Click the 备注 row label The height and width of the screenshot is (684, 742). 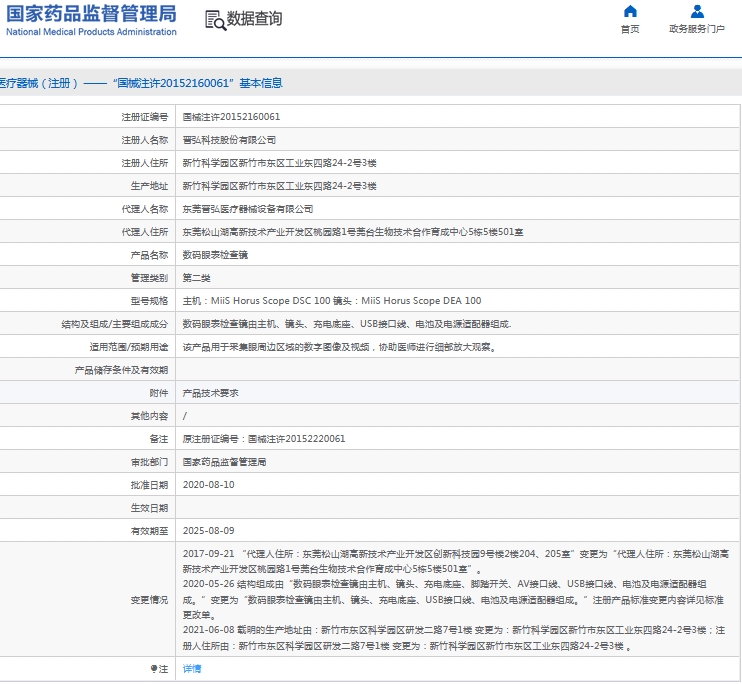(x=159, y=439)
